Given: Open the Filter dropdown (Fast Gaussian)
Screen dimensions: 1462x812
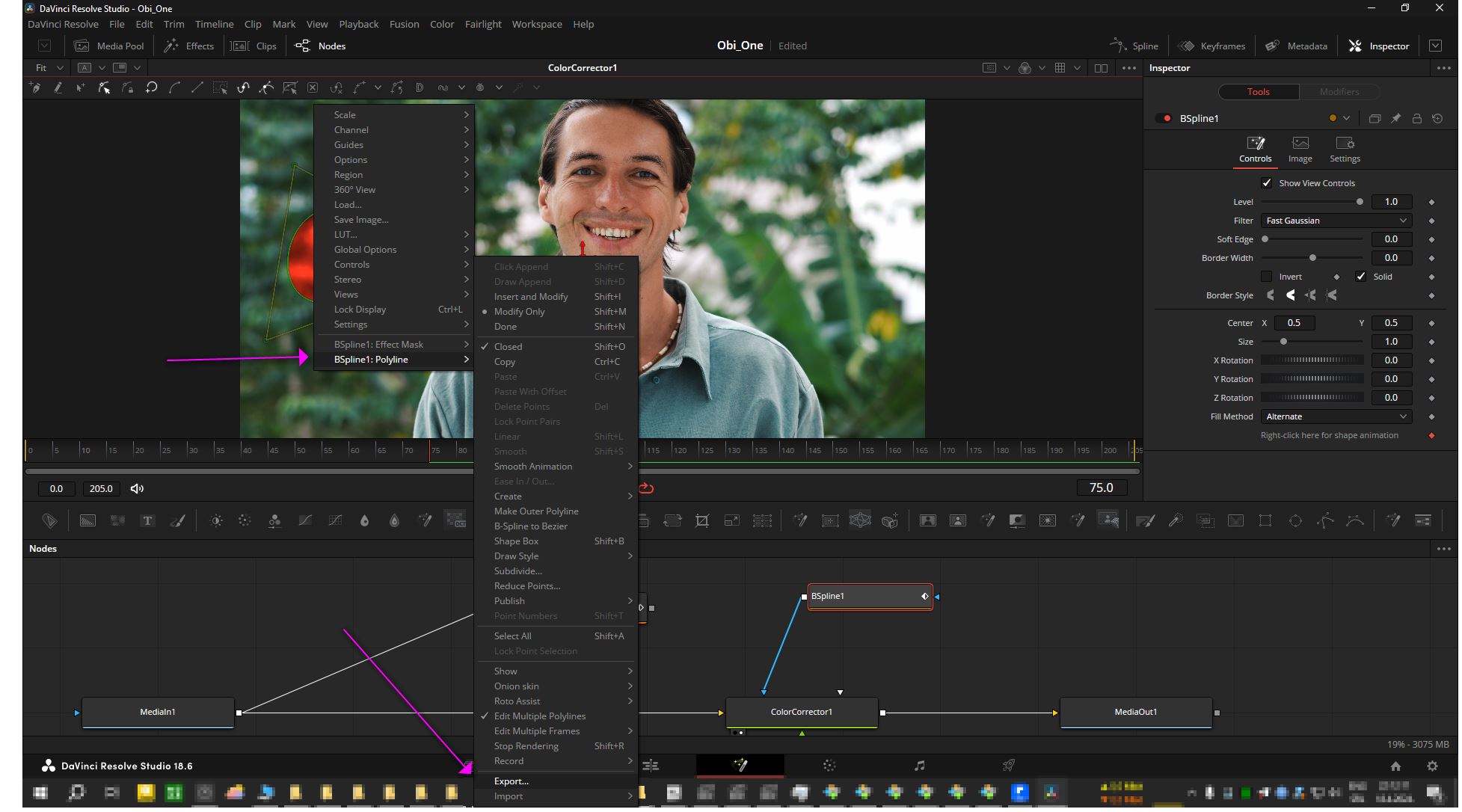Looking at the screenshot, I should 1336,221.
